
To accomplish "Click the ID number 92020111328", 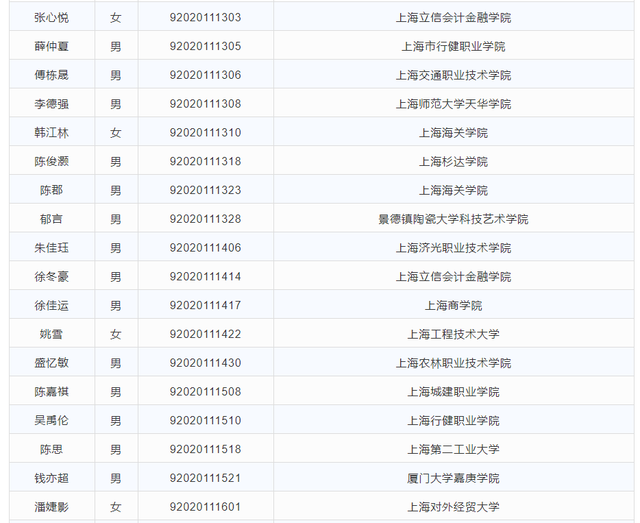I will [205, 219].
